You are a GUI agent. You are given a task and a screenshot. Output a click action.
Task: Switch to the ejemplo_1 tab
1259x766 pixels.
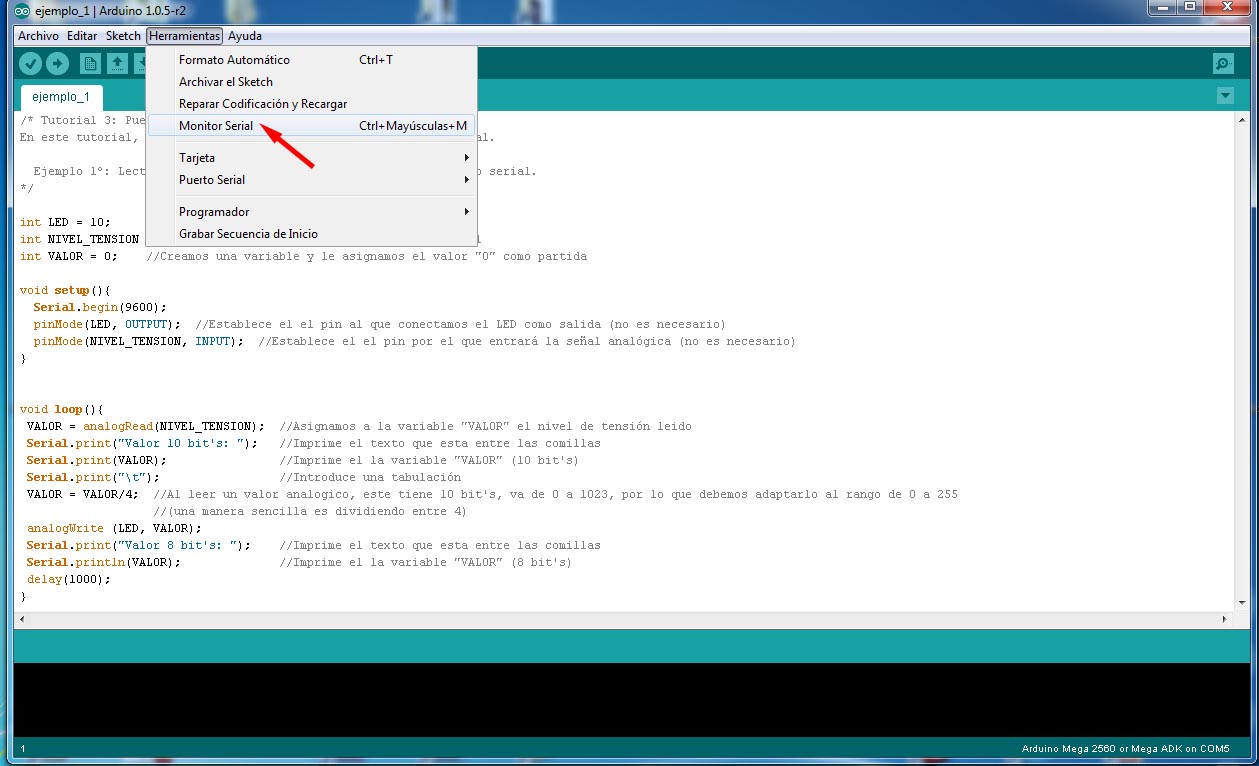(61, 97)
